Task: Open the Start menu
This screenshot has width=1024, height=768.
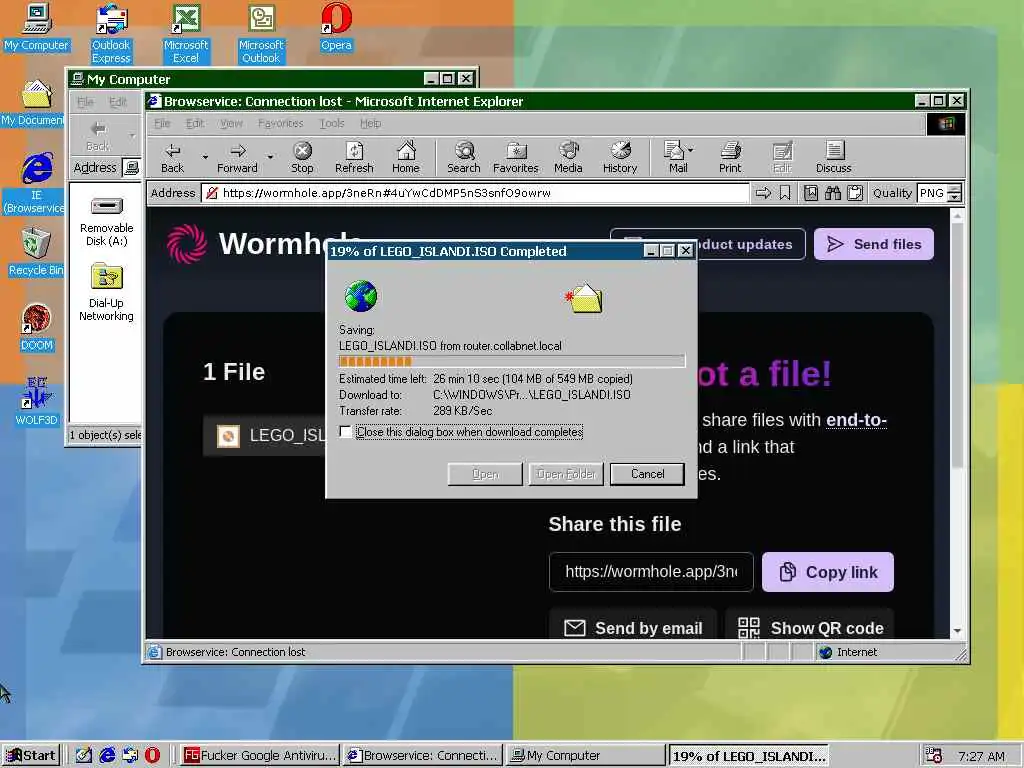Action: tap(31, 756)
